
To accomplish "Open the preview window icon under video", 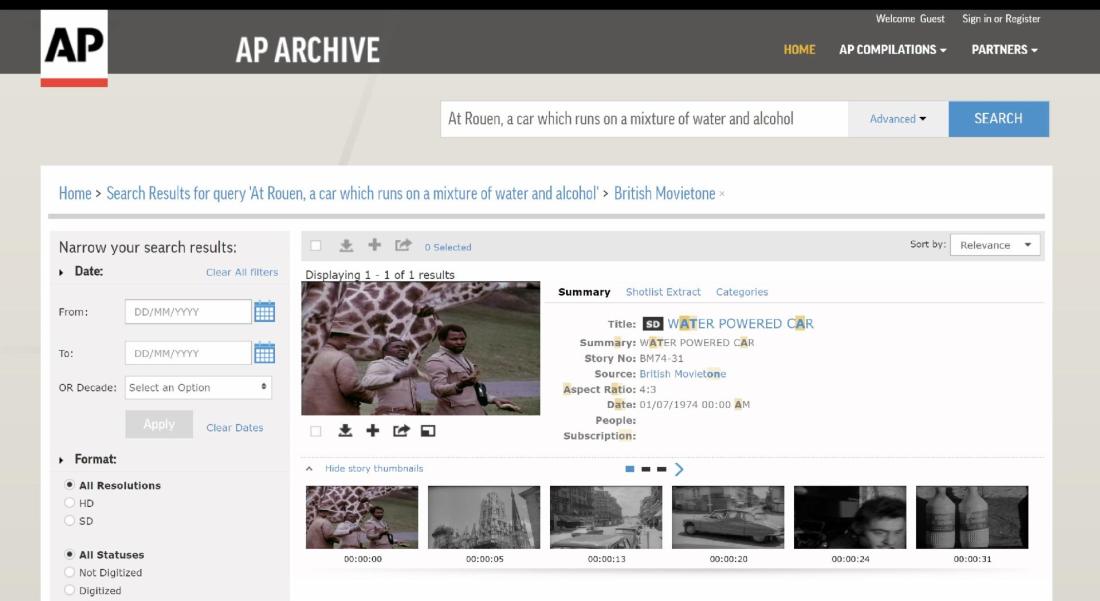I will click(428, 431).
